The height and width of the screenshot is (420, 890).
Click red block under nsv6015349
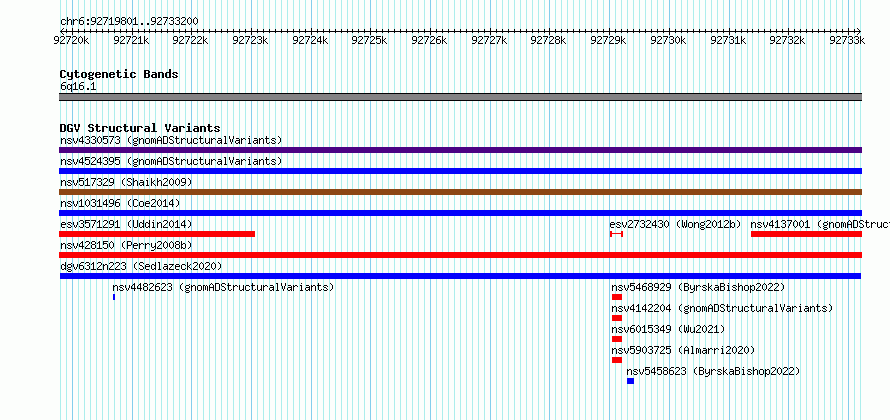[x=617, y=339]
